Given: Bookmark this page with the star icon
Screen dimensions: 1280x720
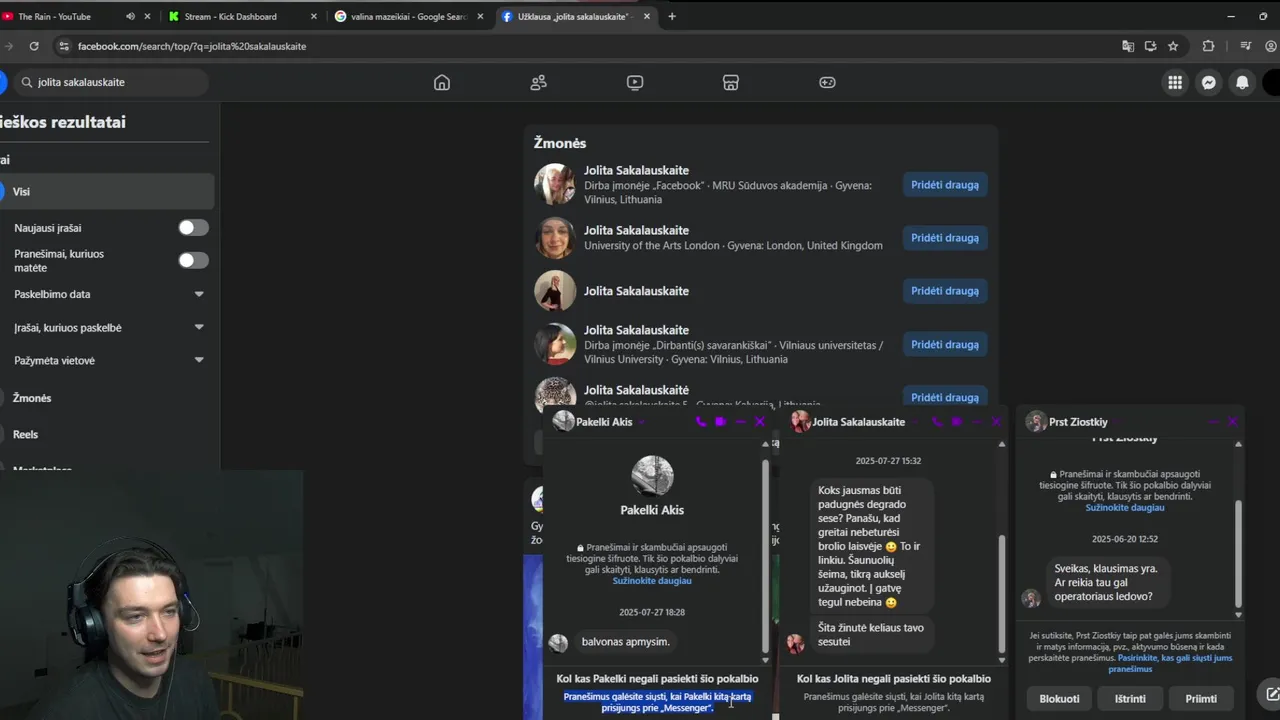Looking at the screenshot, I should (x=1173, y=46).
